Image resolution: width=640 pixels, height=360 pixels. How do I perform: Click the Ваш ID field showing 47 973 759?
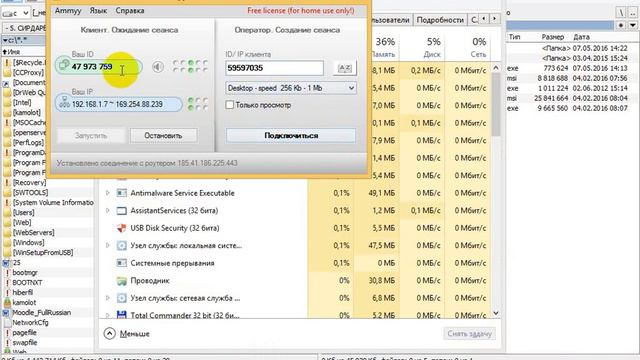pyautogui.click(x=99, y=67)
